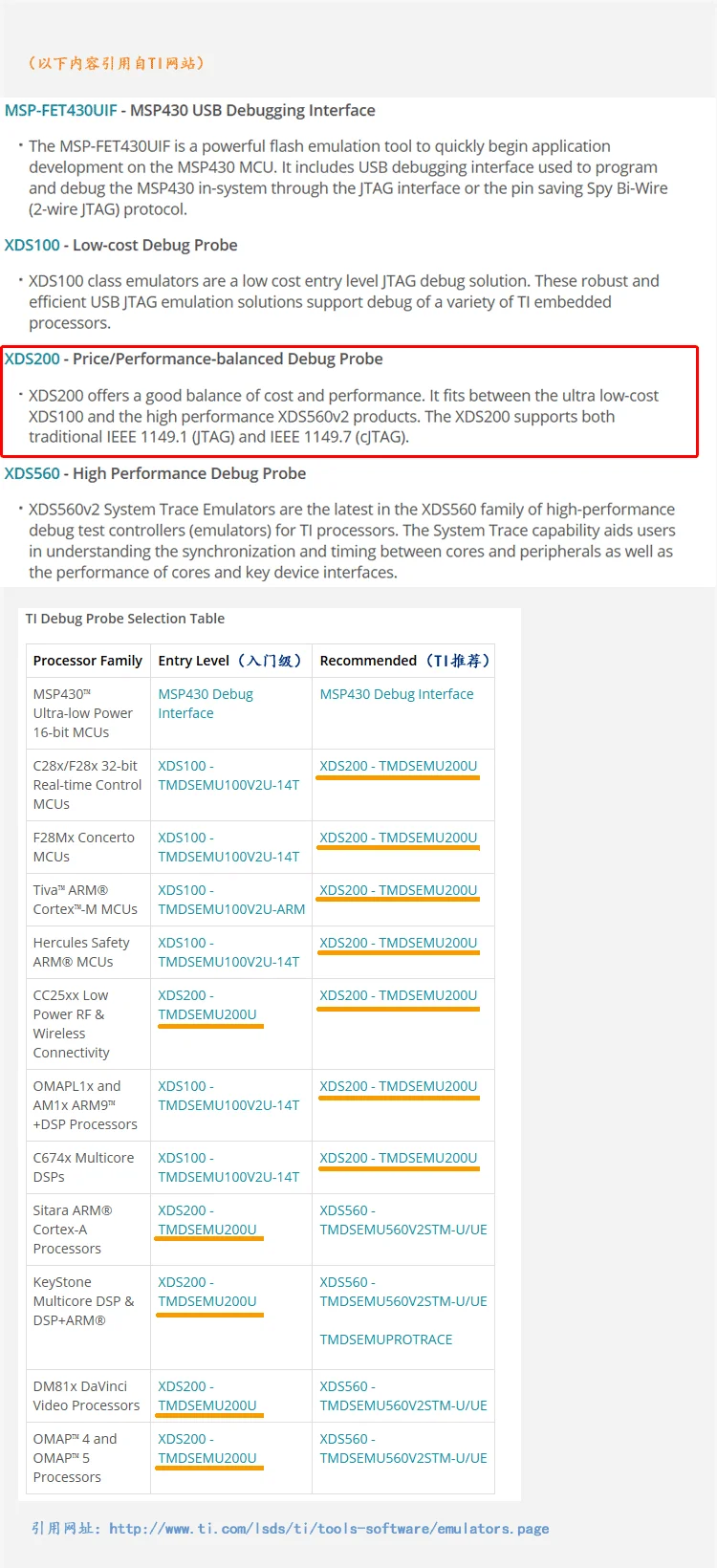Open the XDS200 link in the C28x/F28x row

399,766
